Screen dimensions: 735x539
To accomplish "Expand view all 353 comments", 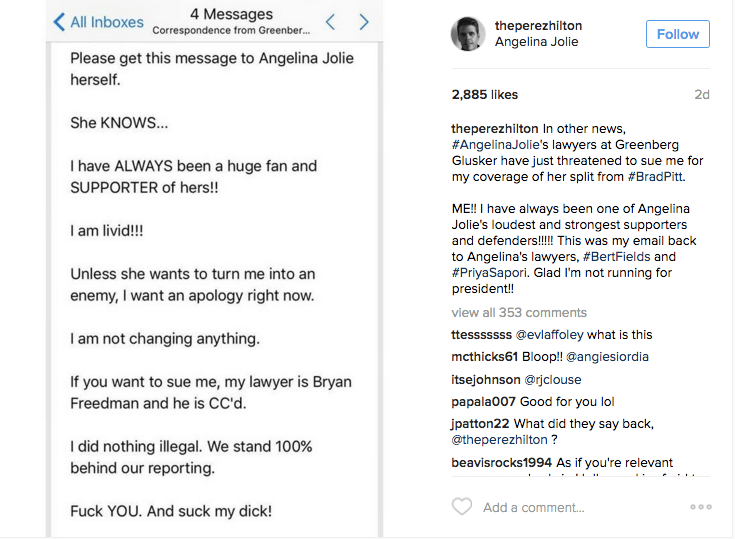I will [x=519, y=312].
